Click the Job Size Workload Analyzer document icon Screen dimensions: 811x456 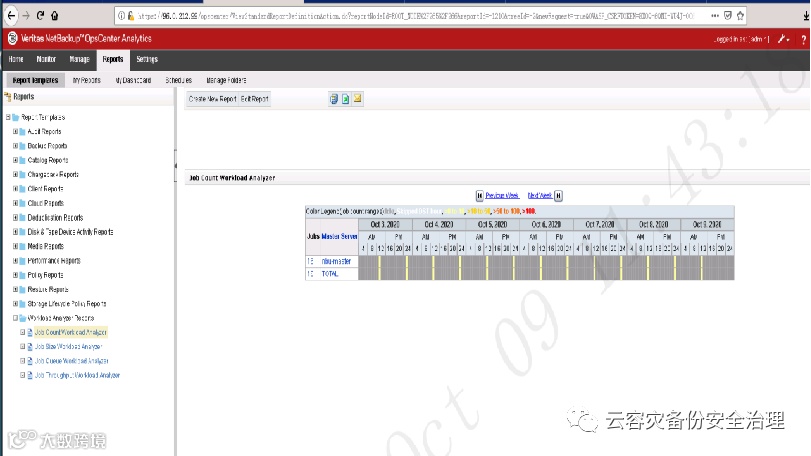[x=30, y=346]
